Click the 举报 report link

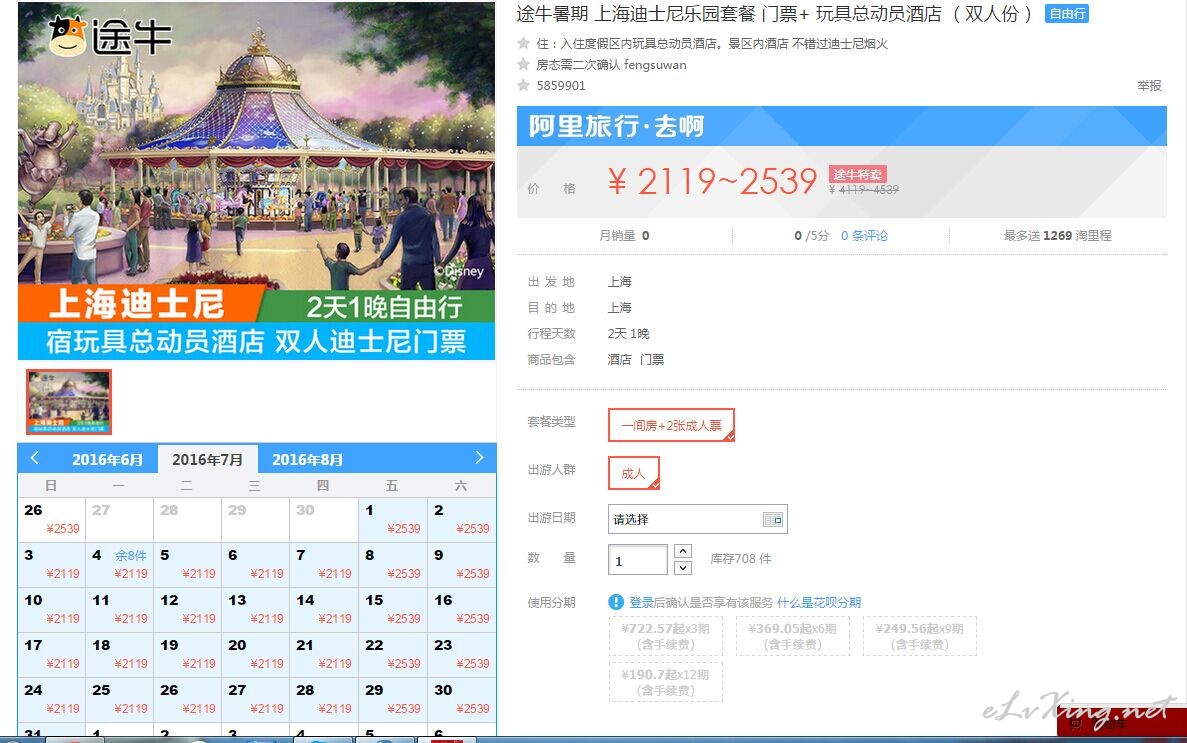tap(1149, 86)
